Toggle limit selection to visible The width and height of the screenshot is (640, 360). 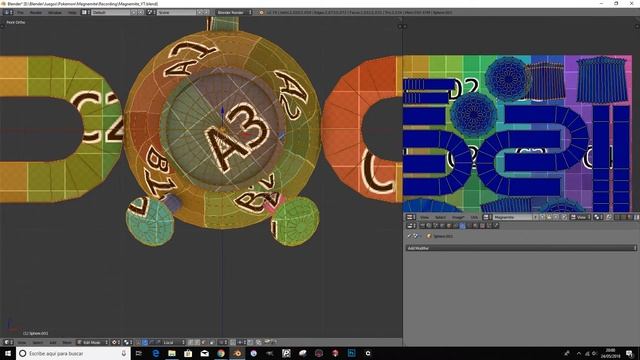click(211, 342)
